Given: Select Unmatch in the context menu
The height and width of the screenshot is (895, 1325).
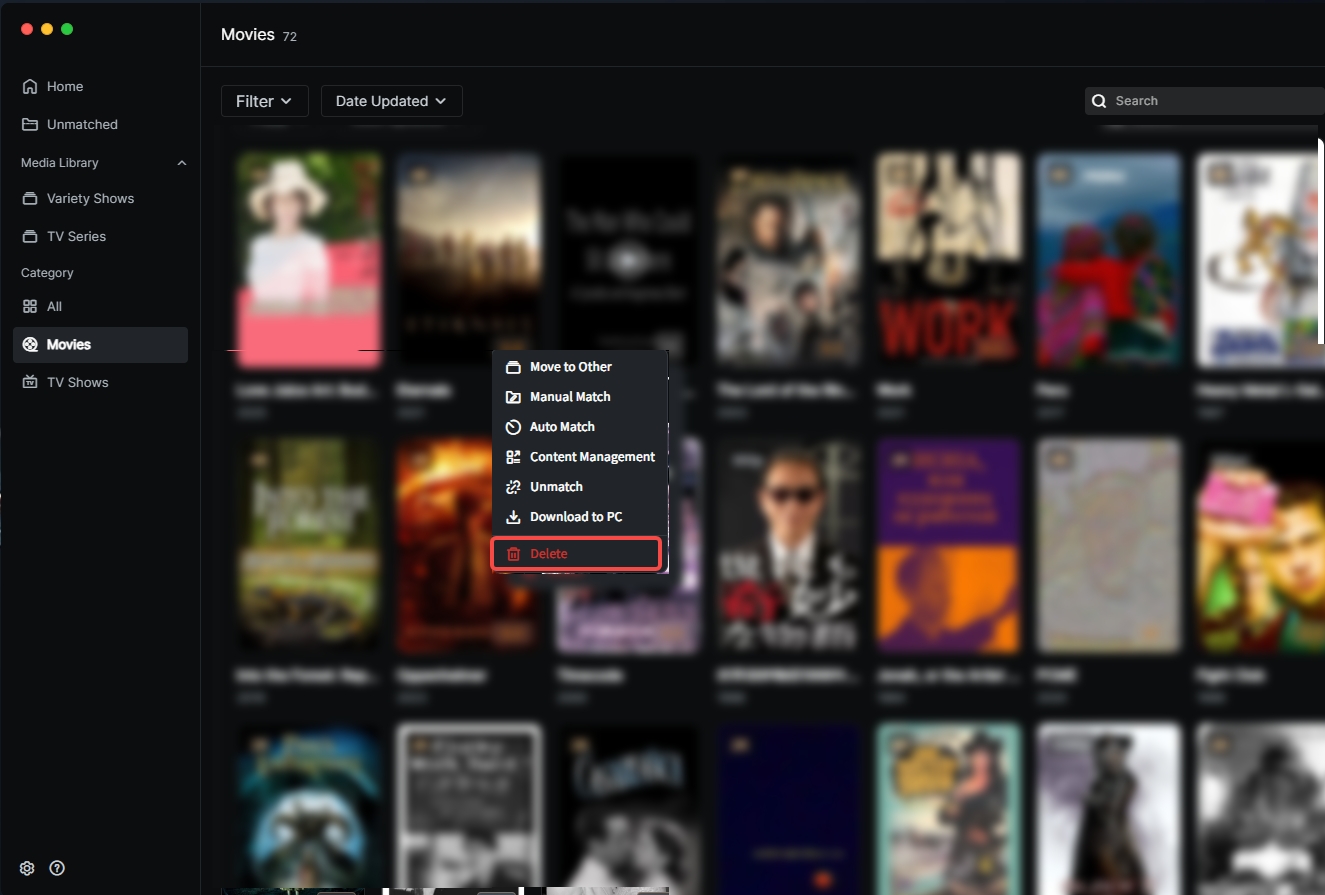Looking at the screenshot, I should pyautogui.click(x=555, y=487).
